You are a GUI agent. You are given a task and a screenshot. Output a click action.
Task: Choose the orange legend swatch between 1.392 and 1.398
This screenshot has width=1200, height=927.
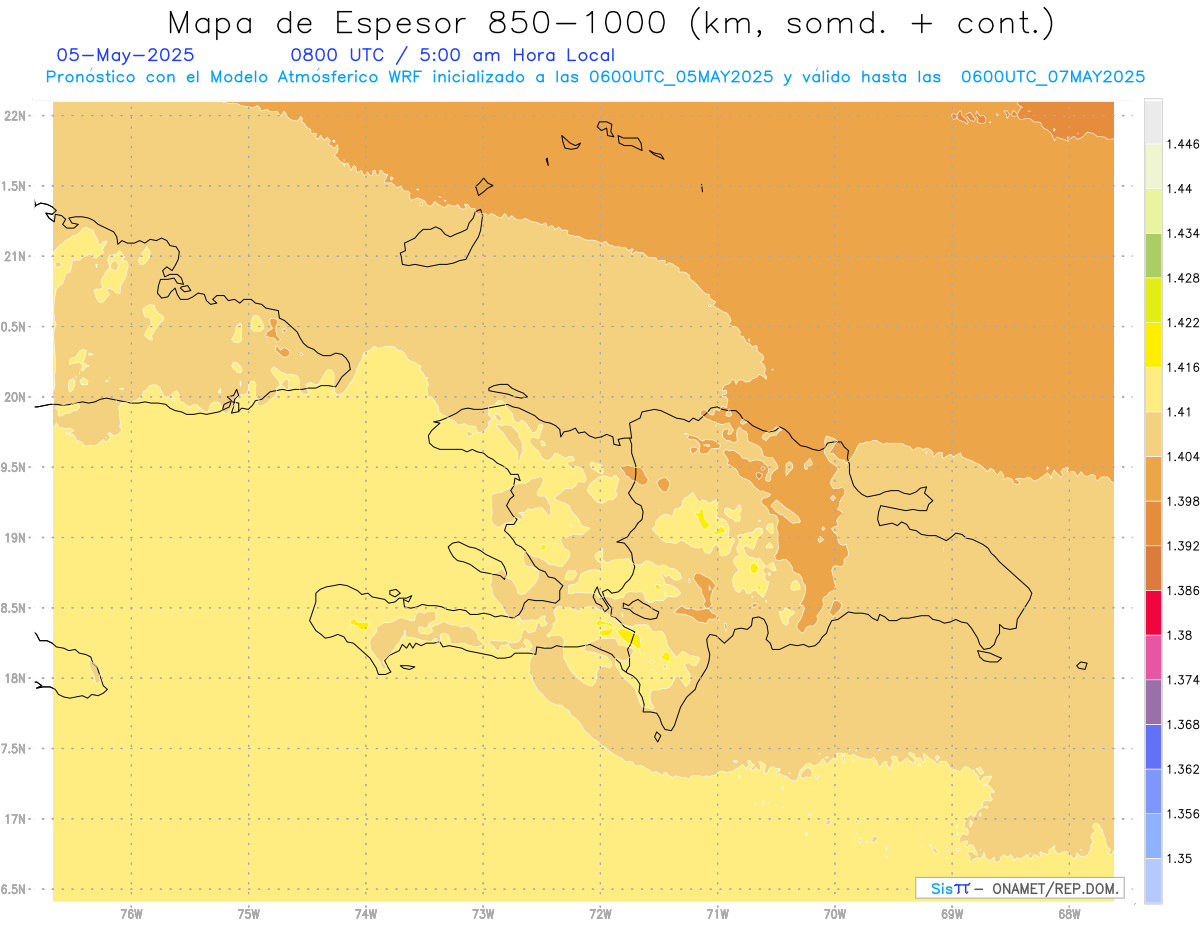pyautogui.click(x=1153, y=523)
